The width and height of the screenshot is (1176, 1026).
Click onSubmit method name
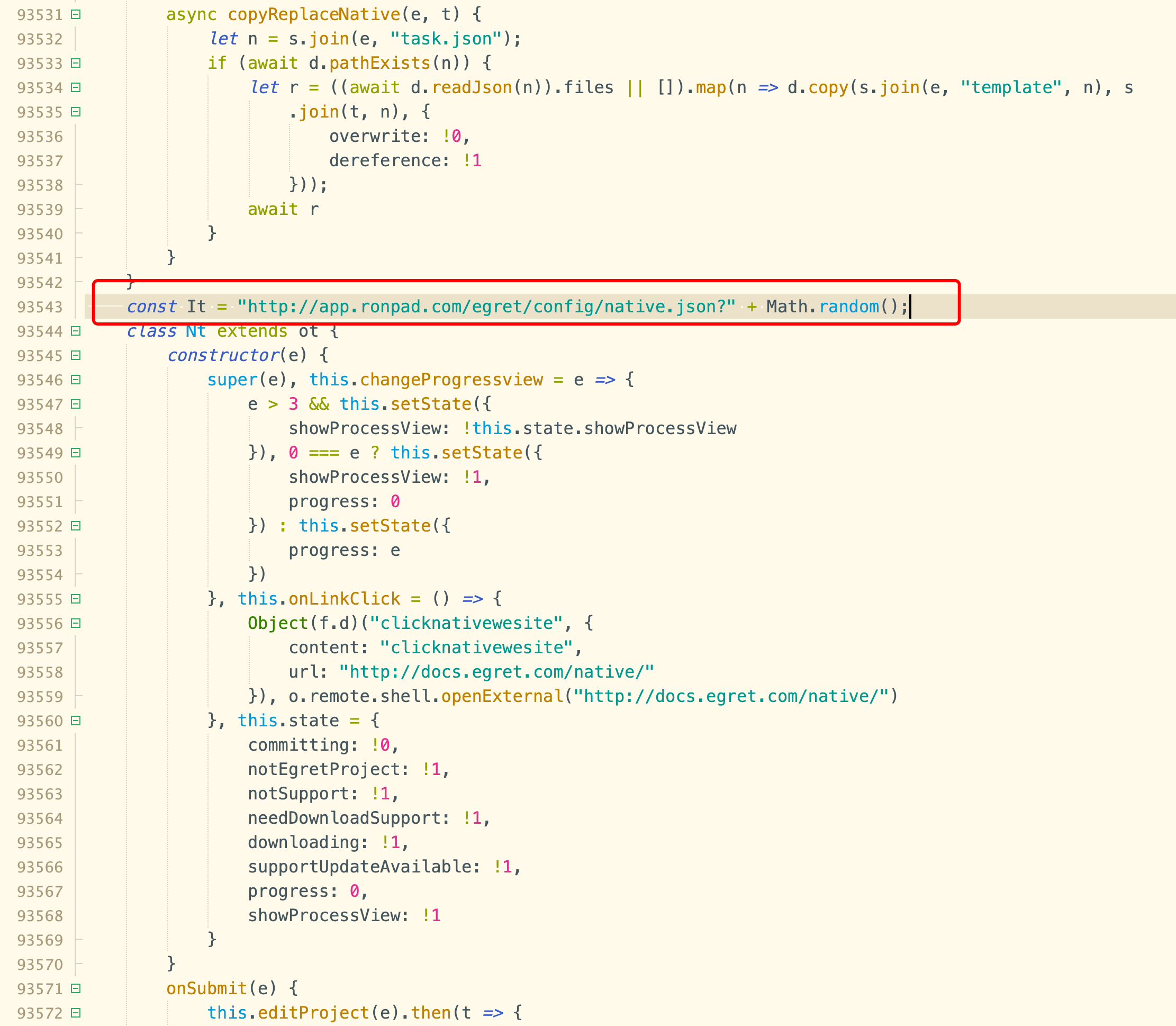click(206, 989)
